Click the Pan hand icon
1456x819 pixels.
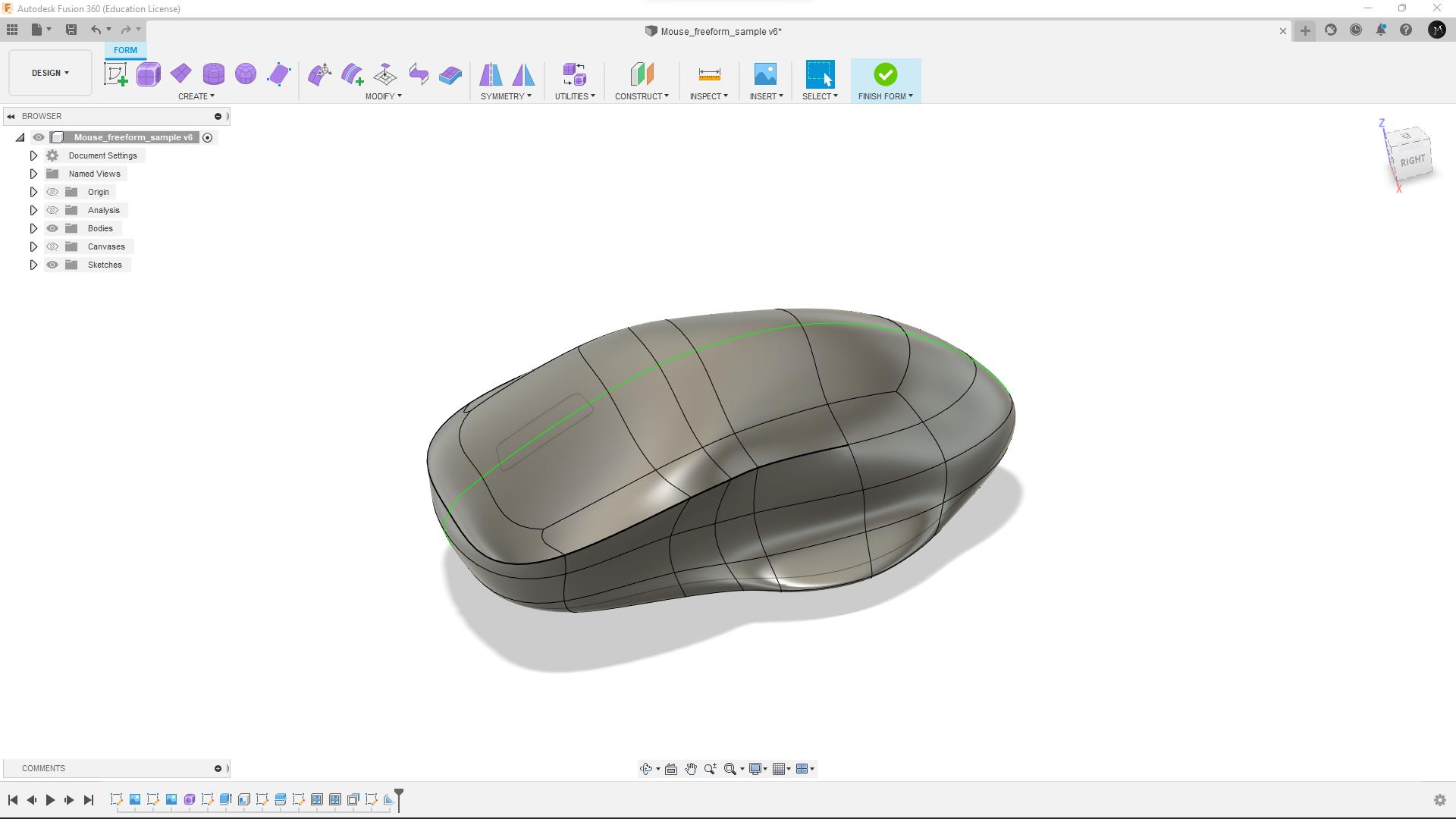pos(691,769)
